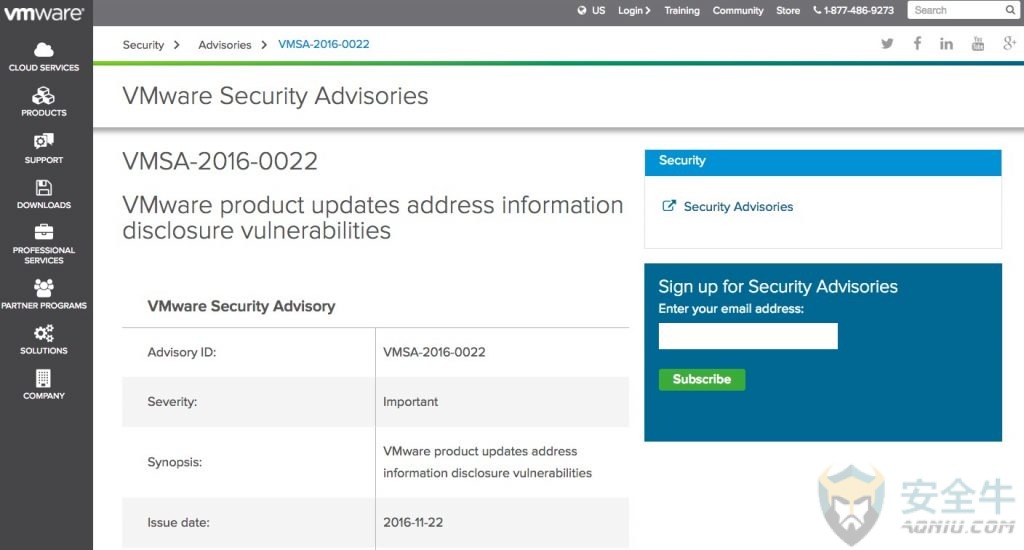Image resolution: width=1024 pixels, height=550 pixels.
Task: Open Products sidebar icon
Action: click(x=44, y=95)
